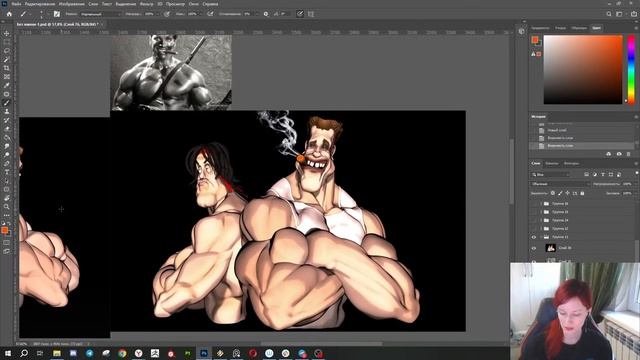Create new snapshot via History camera icon
Screen dimensions: 640x360
(619, 154)
